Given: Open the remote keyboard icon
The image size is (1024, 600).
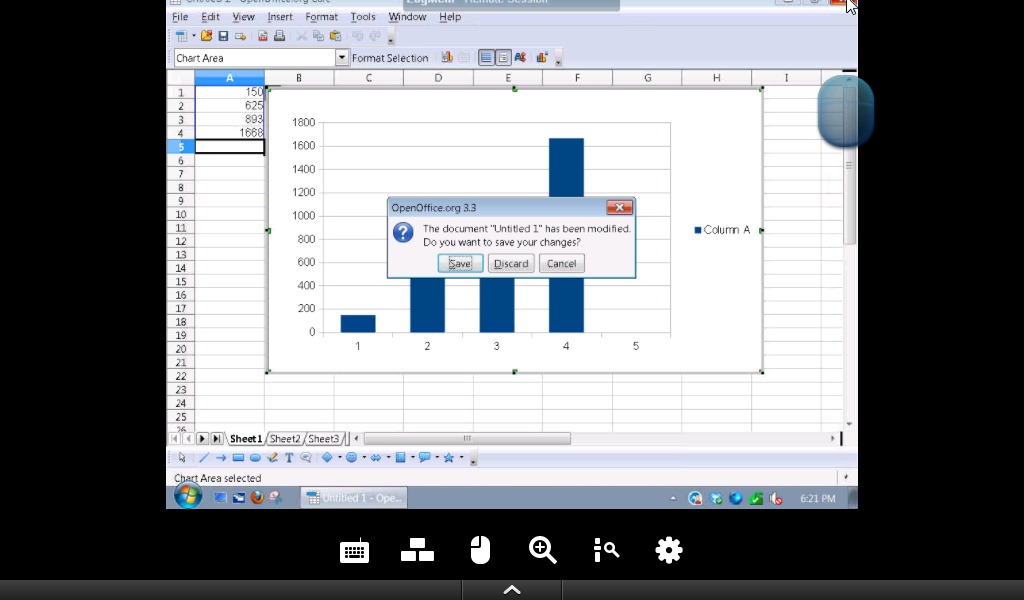Looking at the screenshot, I should (354, 551).
